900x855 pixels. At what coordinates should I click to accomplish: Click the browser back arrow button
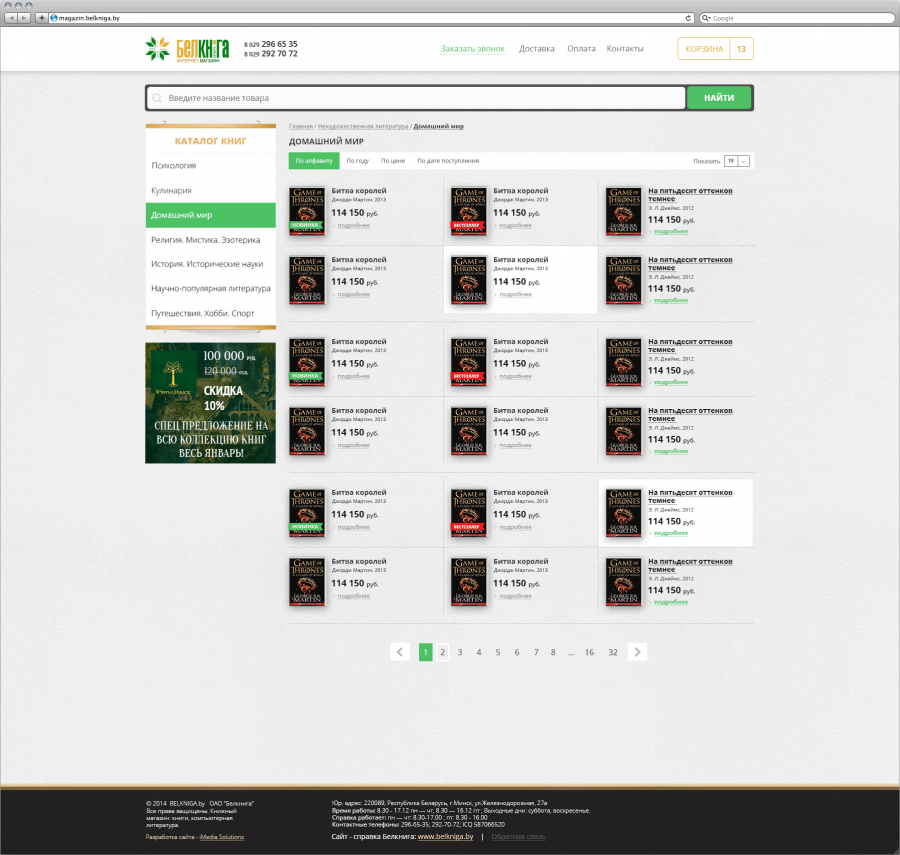[x=11, y=18]
